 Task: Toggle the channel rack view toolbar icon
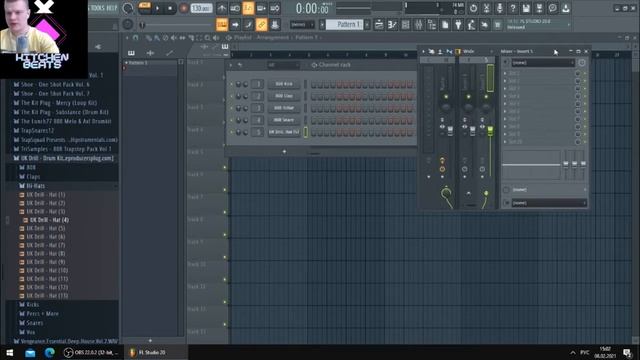pos(406,25)
